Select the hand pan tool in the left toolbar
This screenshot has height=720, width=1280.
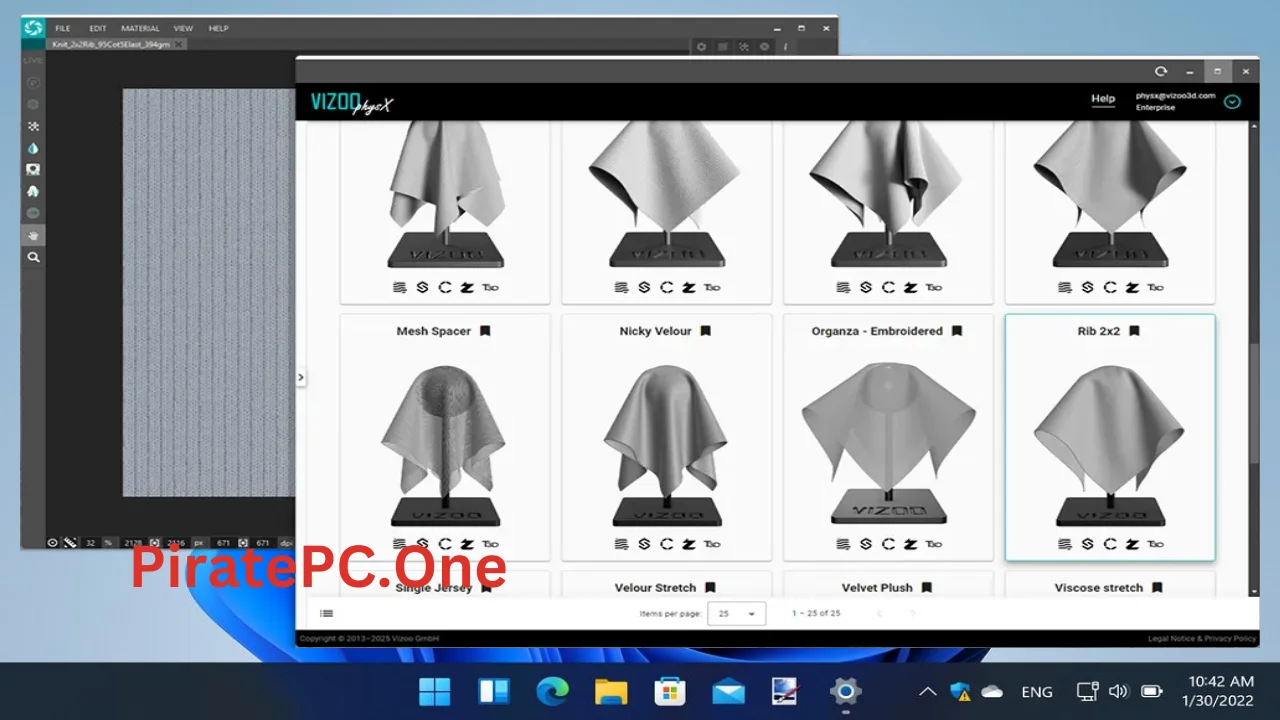pyautogui.click(x=33, y=236)
